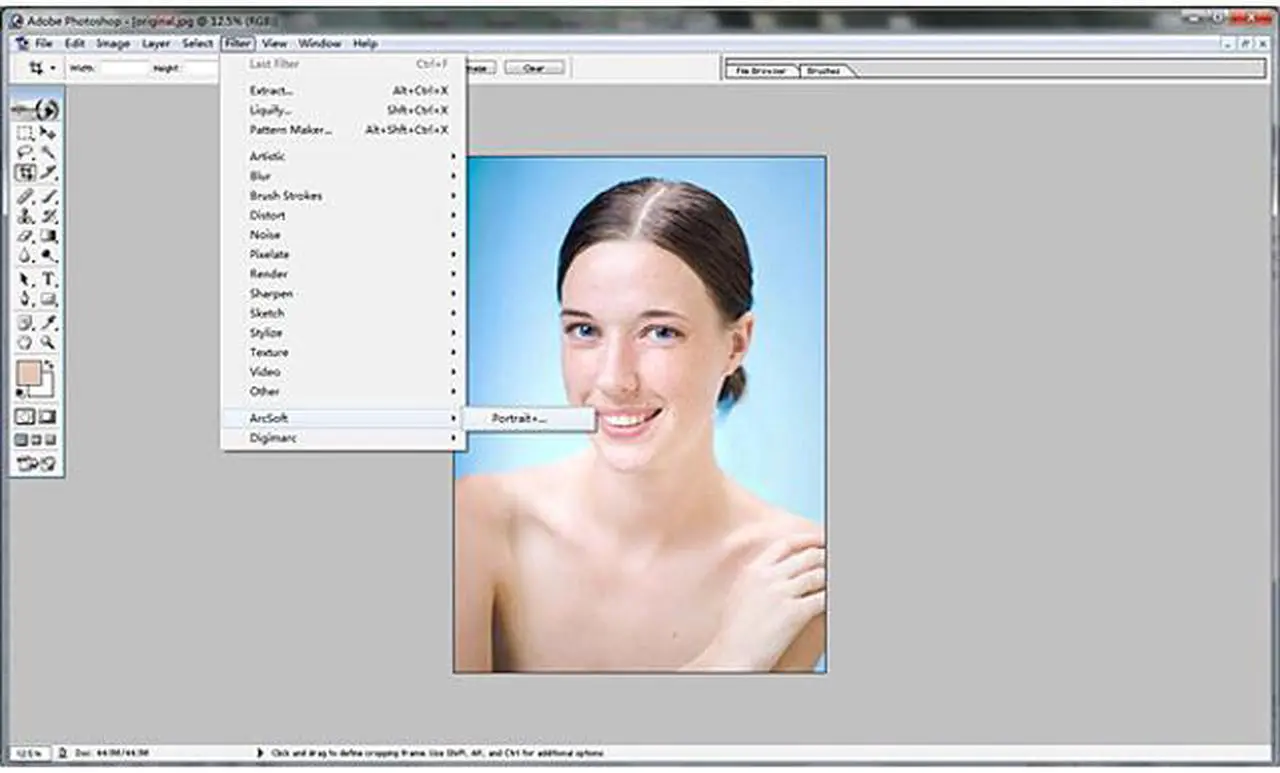Expand the Noise filter submenu

click(x=344, y=235)
